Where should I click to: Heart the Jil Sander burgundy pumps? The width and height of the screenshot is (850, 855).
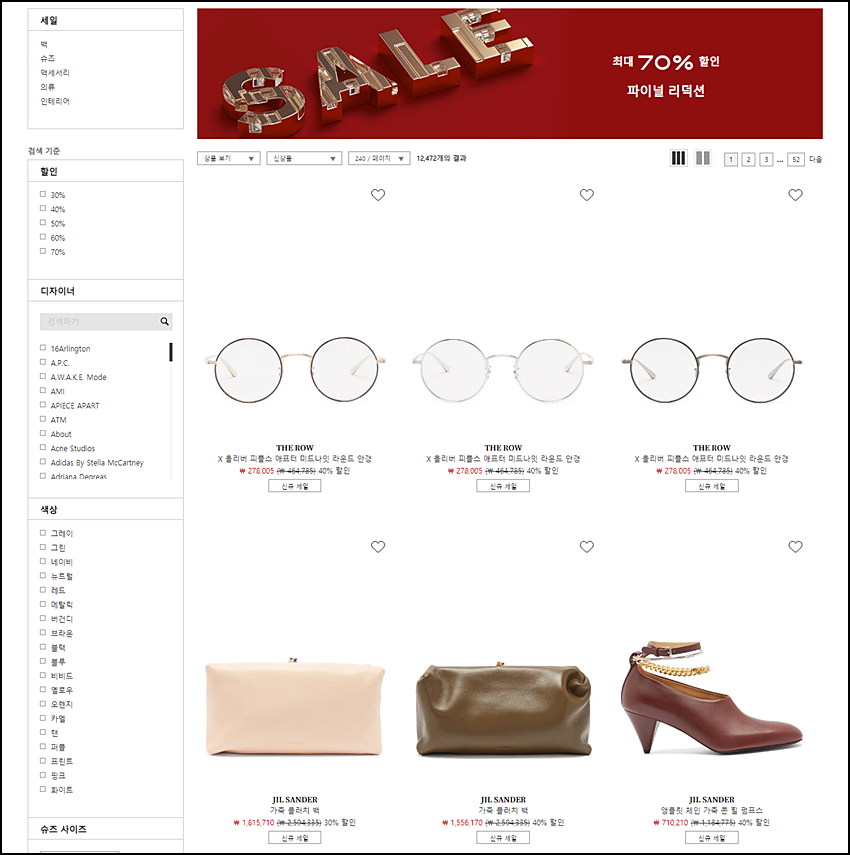coord(795,546)
